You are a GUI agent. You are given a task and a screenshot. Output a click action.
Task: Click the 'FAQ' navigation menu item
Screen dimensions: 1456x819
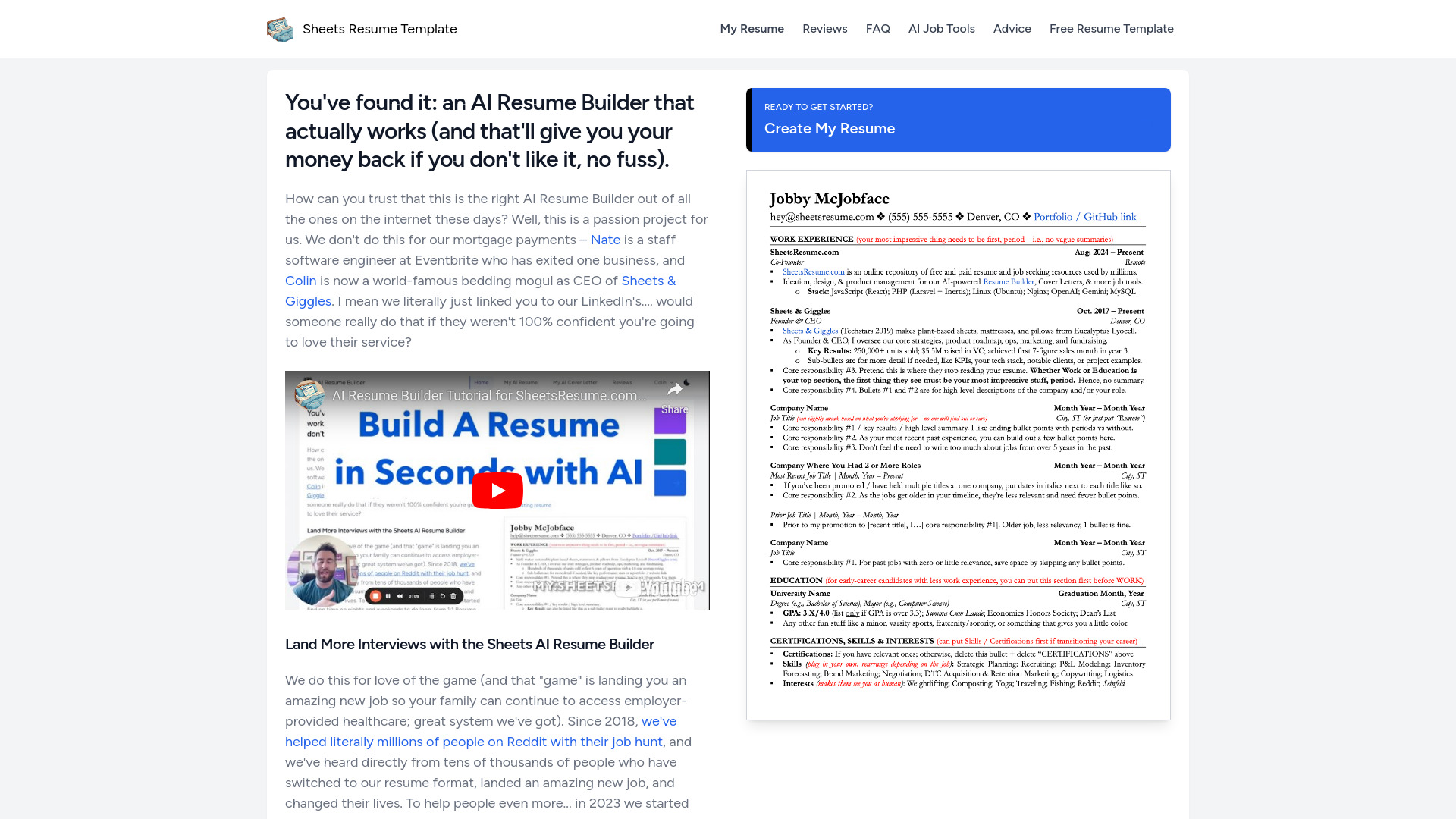pyautogui.click(x=877, y=28)
